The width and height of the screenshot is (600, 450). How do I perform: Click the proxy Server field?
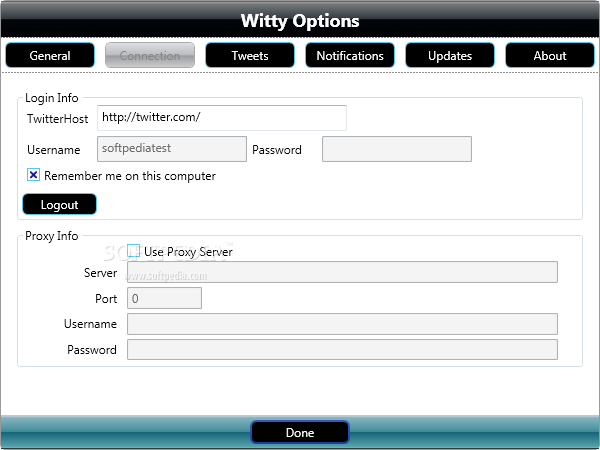[x=342, y=272]
